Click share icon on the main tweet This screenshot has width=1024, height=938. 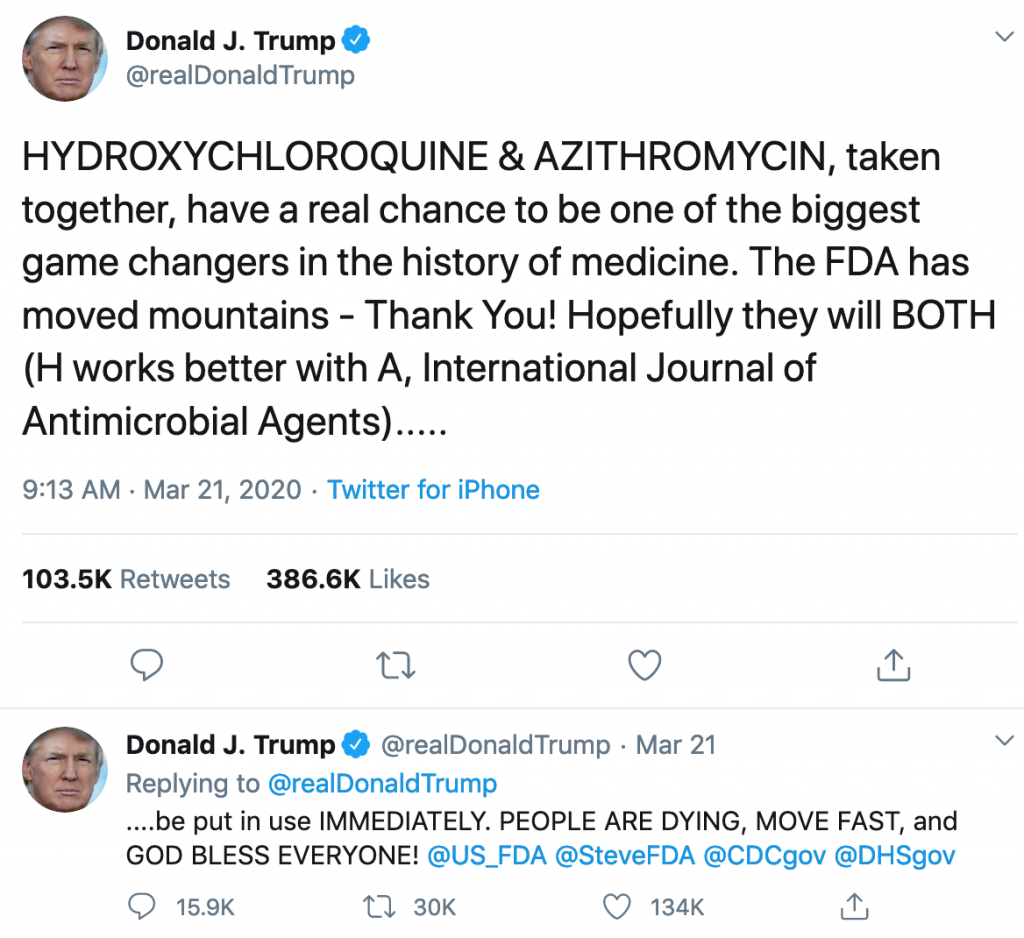click(893, 665)
